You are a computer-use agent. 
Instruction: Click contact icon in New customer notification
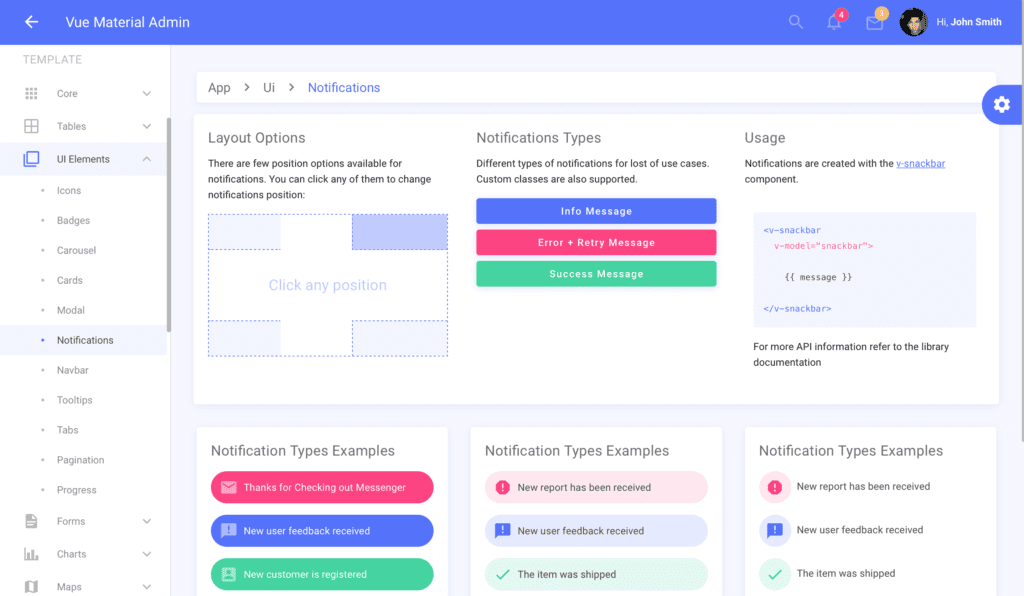pos(229,574)
